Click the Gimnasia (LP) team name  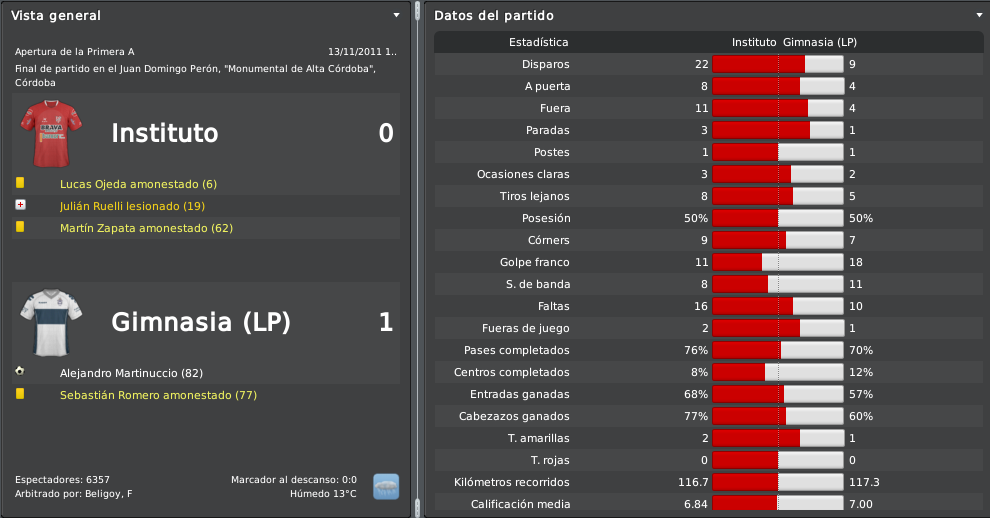[x=201, y=322]
